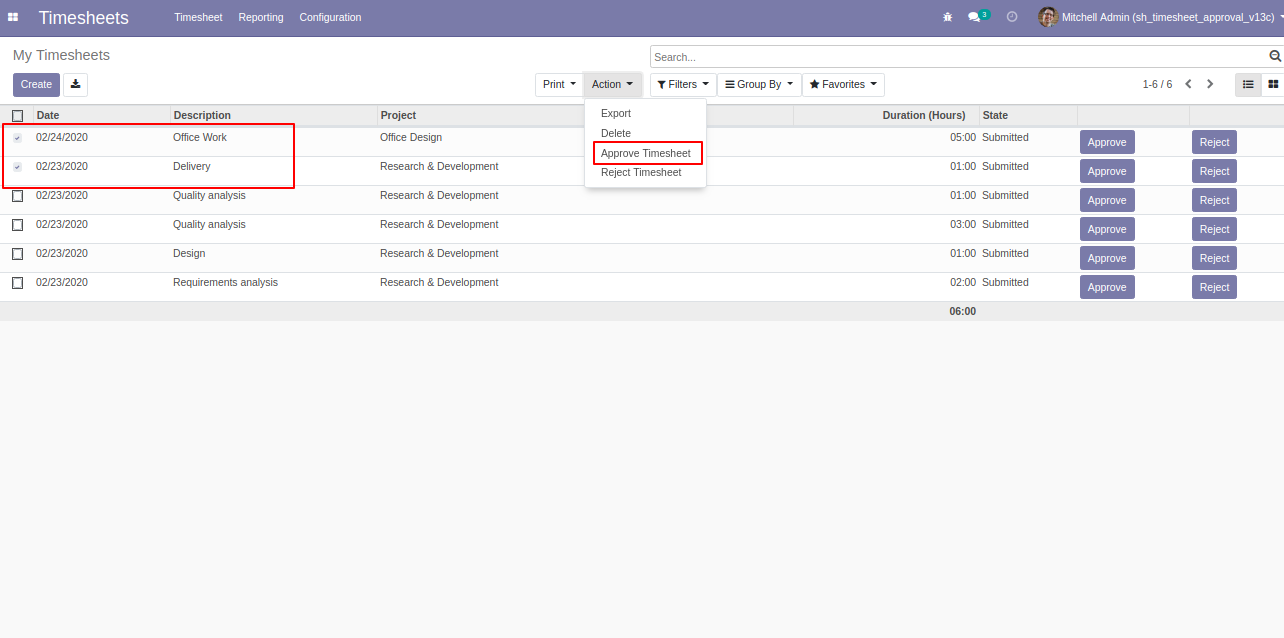The image size is (1284, 638).
Task: Check the Design row checkbox
Action: [17, 254]
